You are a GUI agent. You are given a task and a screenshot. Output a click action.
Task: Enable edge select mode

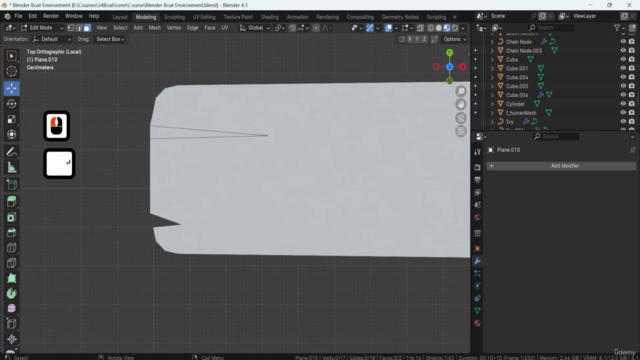(x=79, y=28)
